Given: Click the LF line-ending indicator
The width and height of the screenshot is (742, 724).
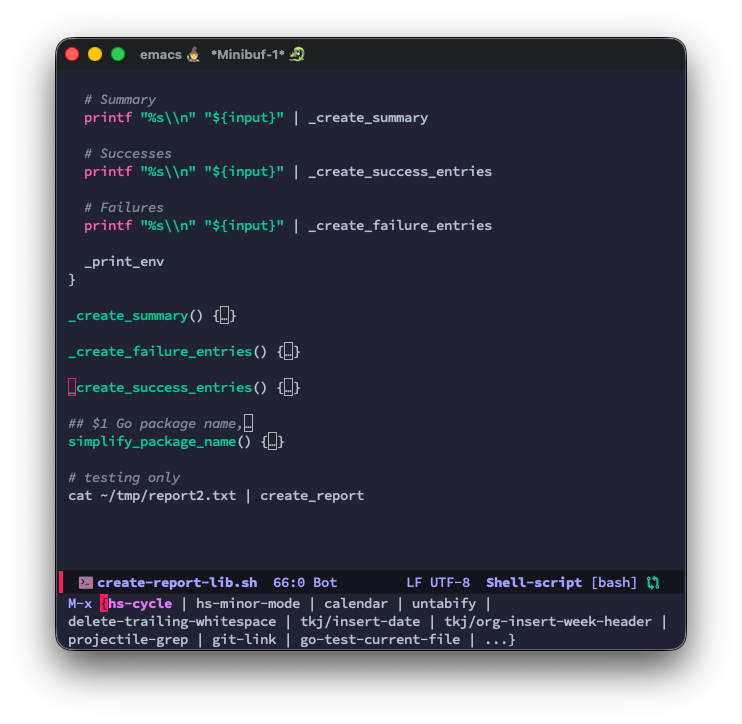Looking at the screenshot, I should (414, 582).
